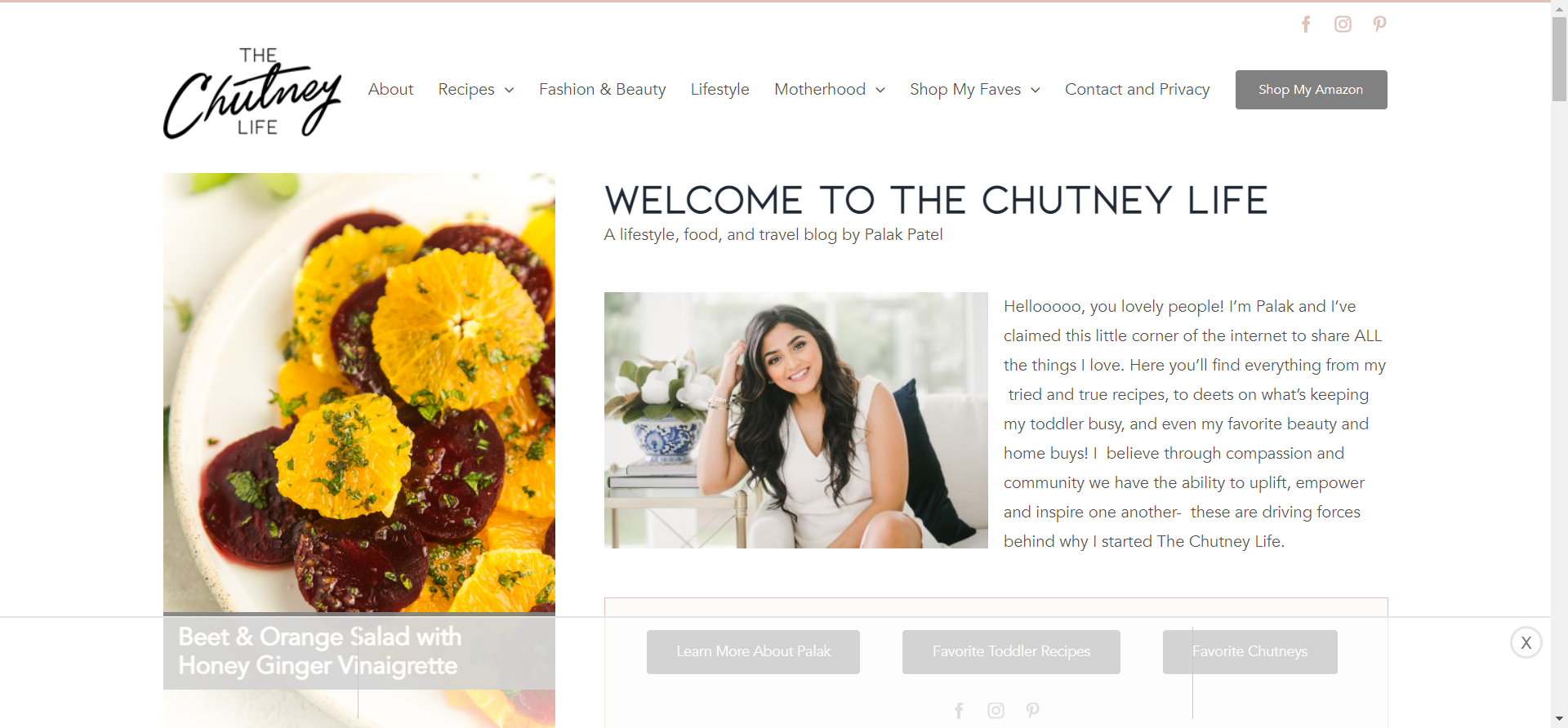
Task: Open the Facebook icon in top header
Action: pos(1306,24)
